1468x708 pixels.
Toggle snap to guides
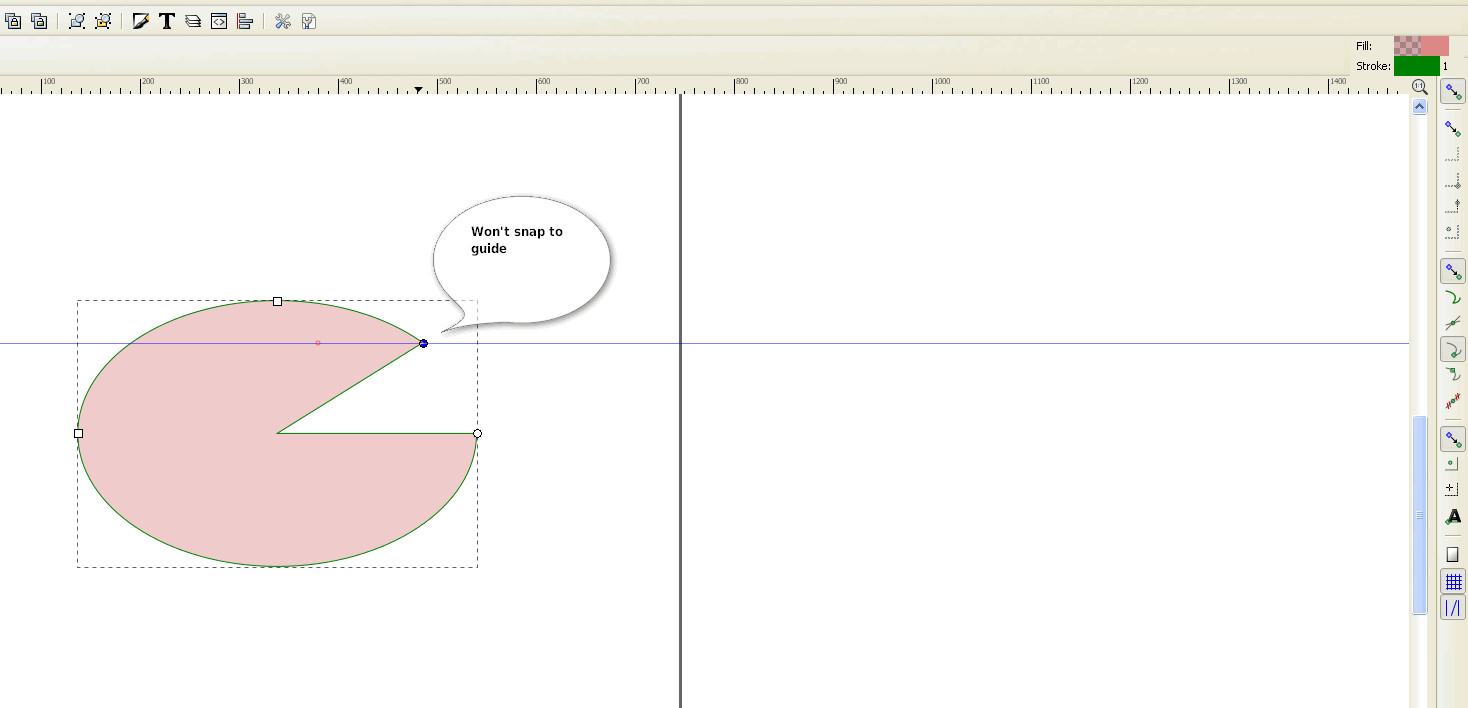1453,608
